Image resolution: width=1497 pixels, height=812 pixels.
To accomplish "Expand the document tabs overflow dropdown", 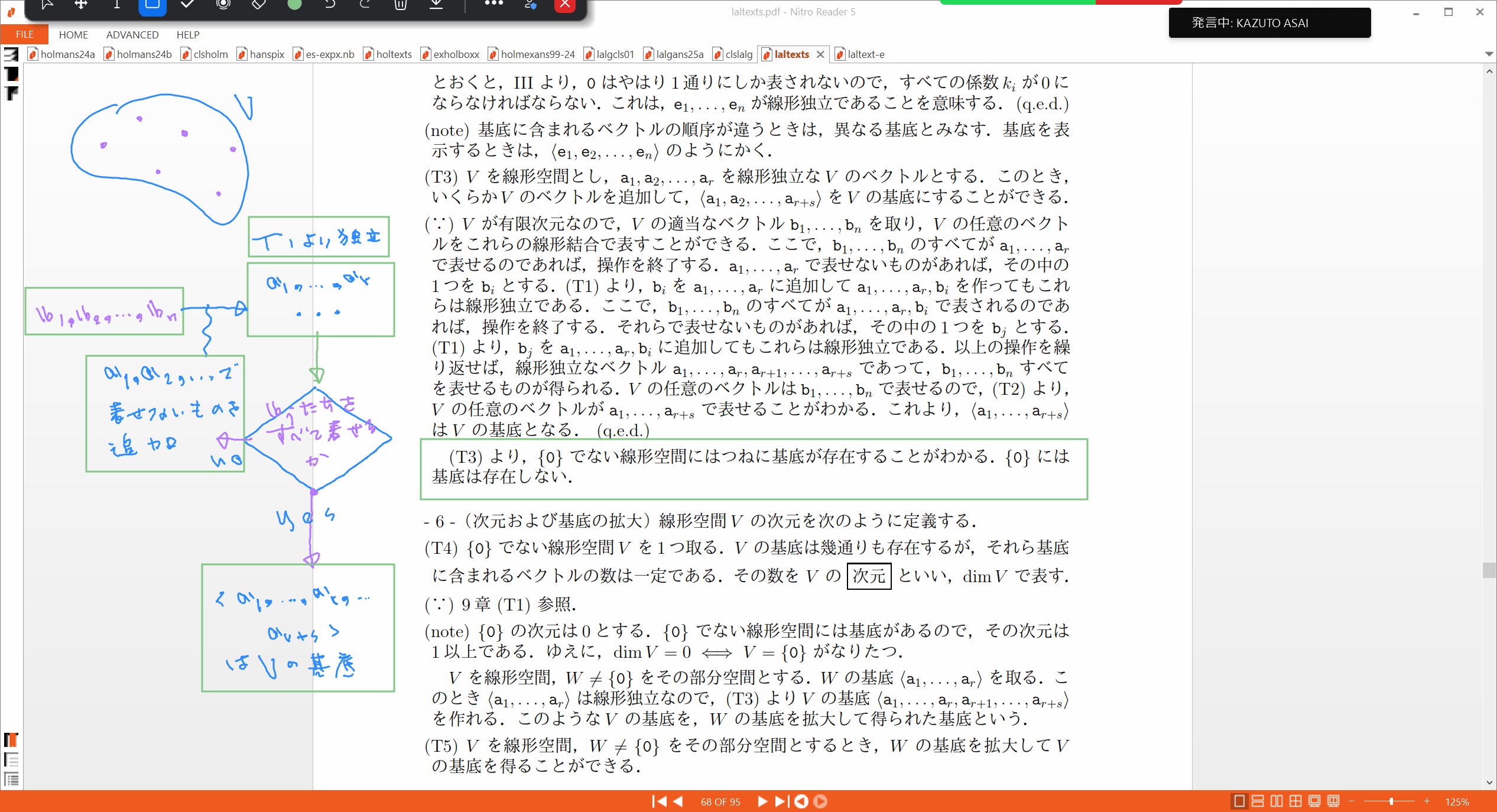I will 1489,54.
